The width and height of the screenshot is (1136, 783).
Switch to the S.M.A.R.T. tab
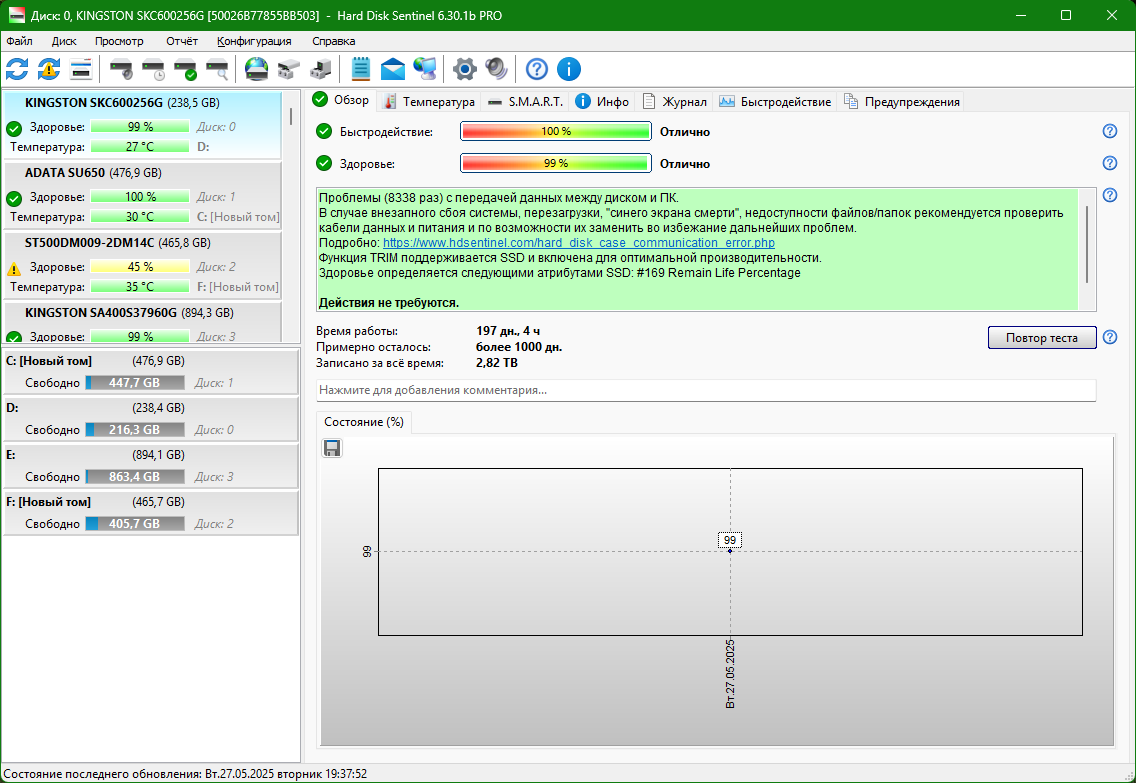pos(526,101)
